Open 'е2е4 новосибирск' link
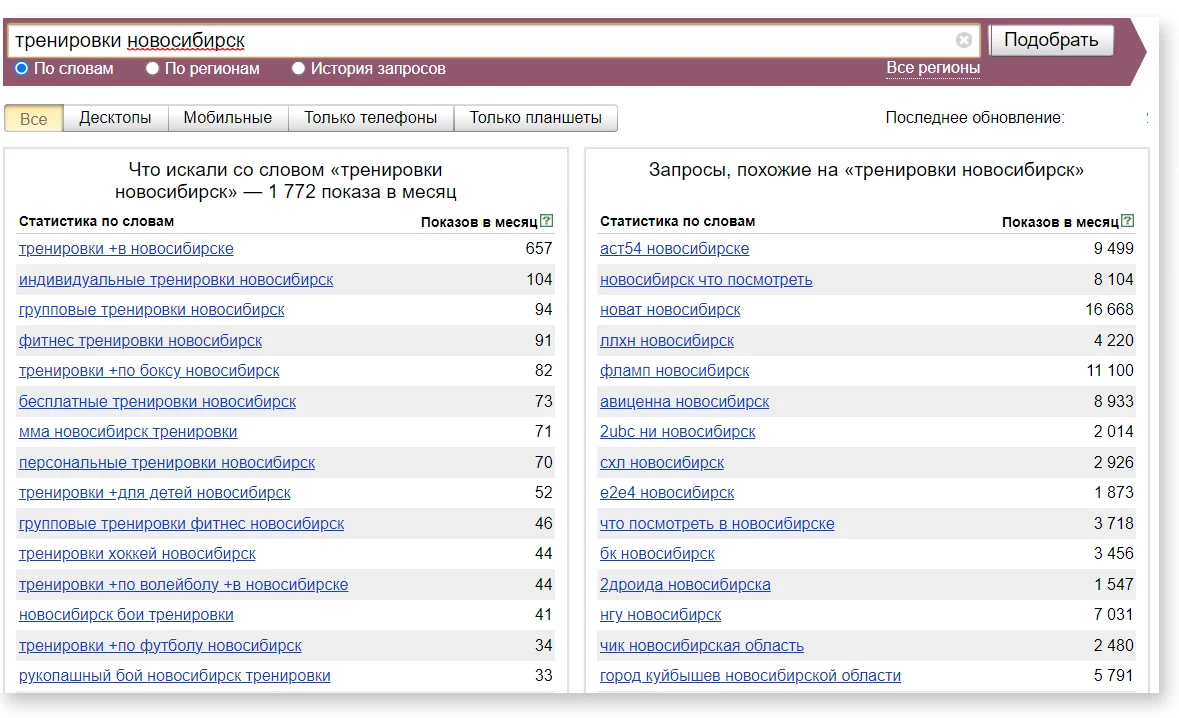1179x718 pixels. click(x=667, y=492)
